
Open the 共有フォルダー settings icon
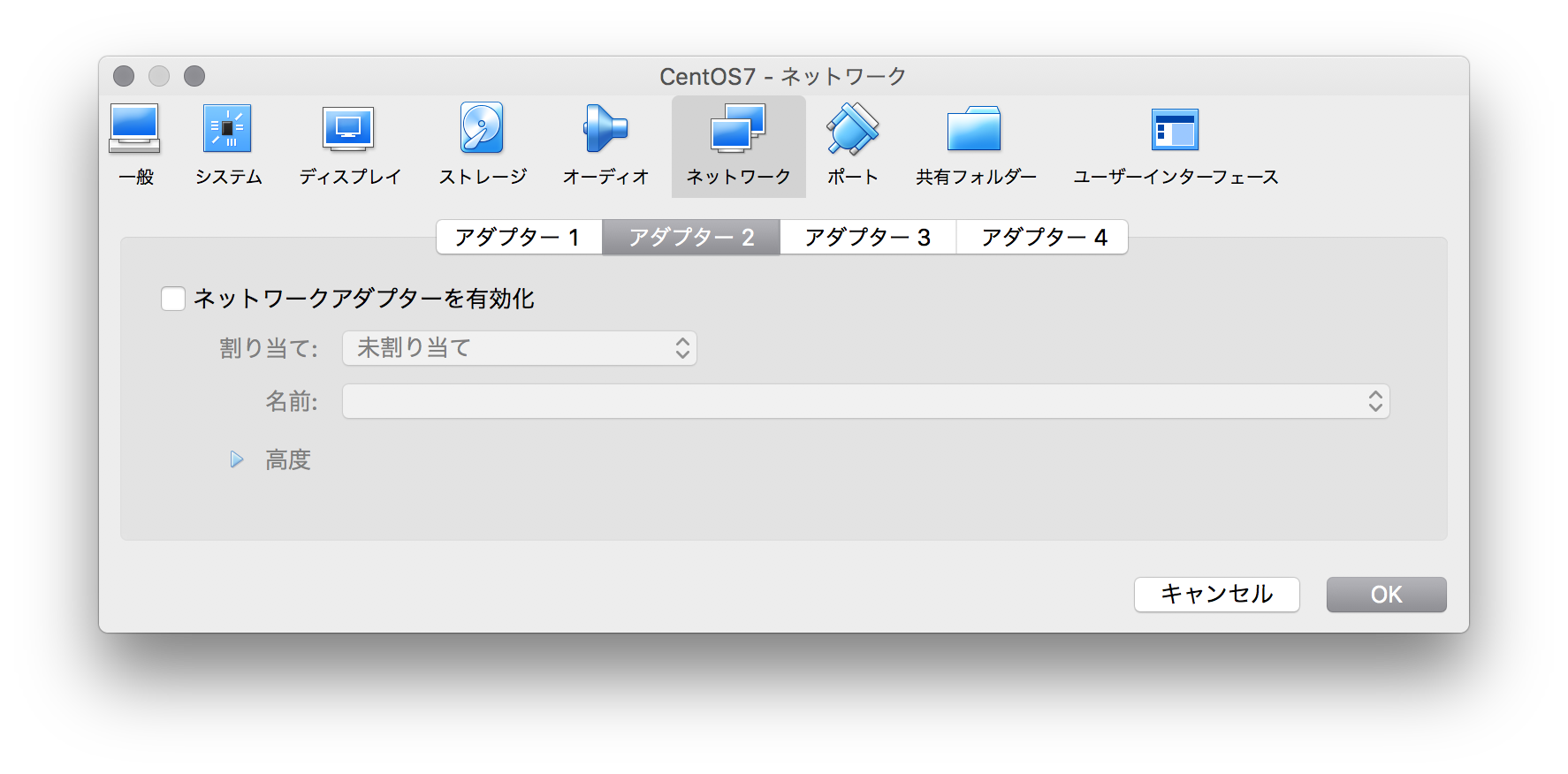975,146
